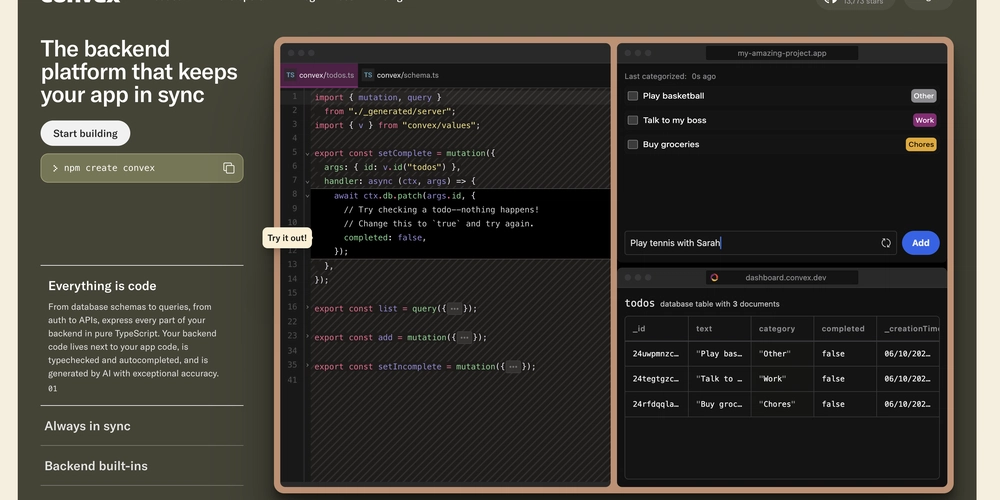The height and width of the screenshot is (500, 1000).
Task: Check the Play basketball todo
Action: [633, 96]
